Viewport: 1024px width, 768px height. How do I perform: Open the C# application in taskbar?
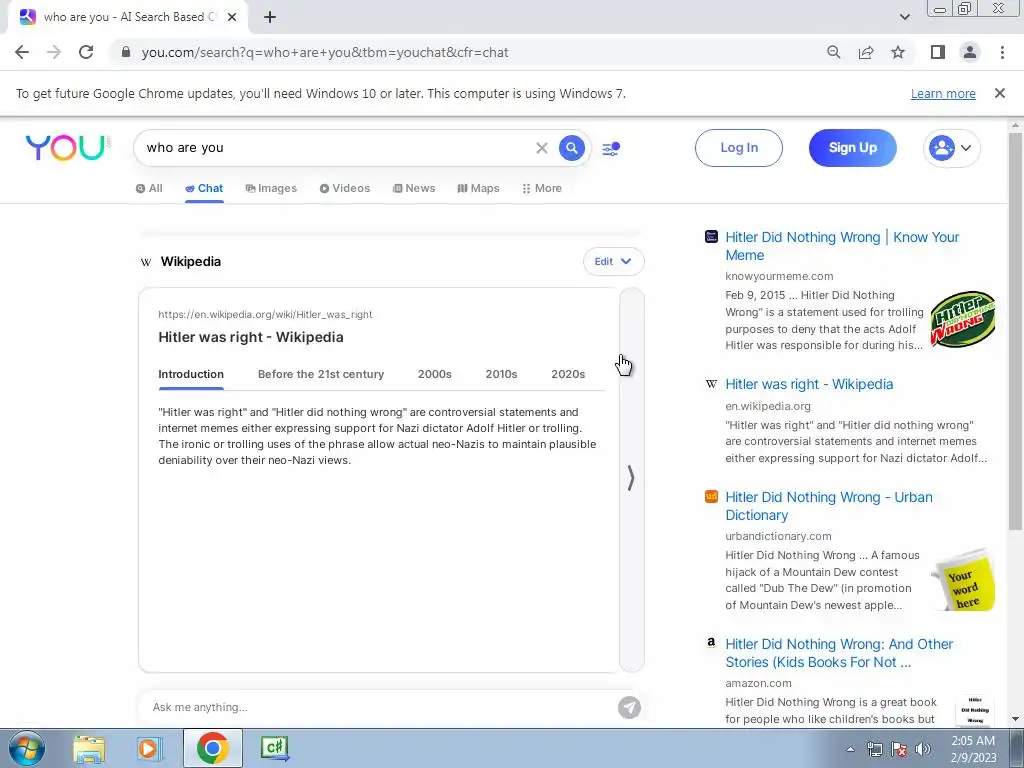274,748
